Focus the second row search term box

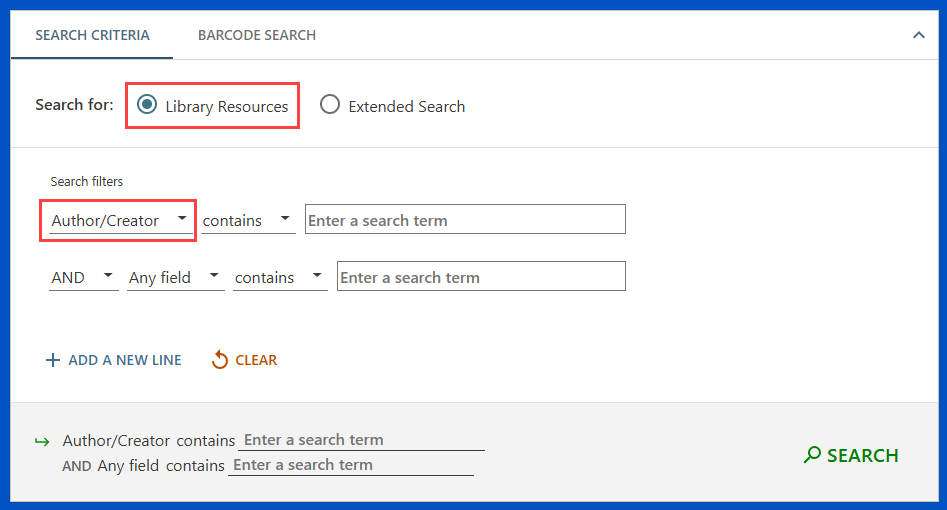pyautogui.click(x=481, y=277)
